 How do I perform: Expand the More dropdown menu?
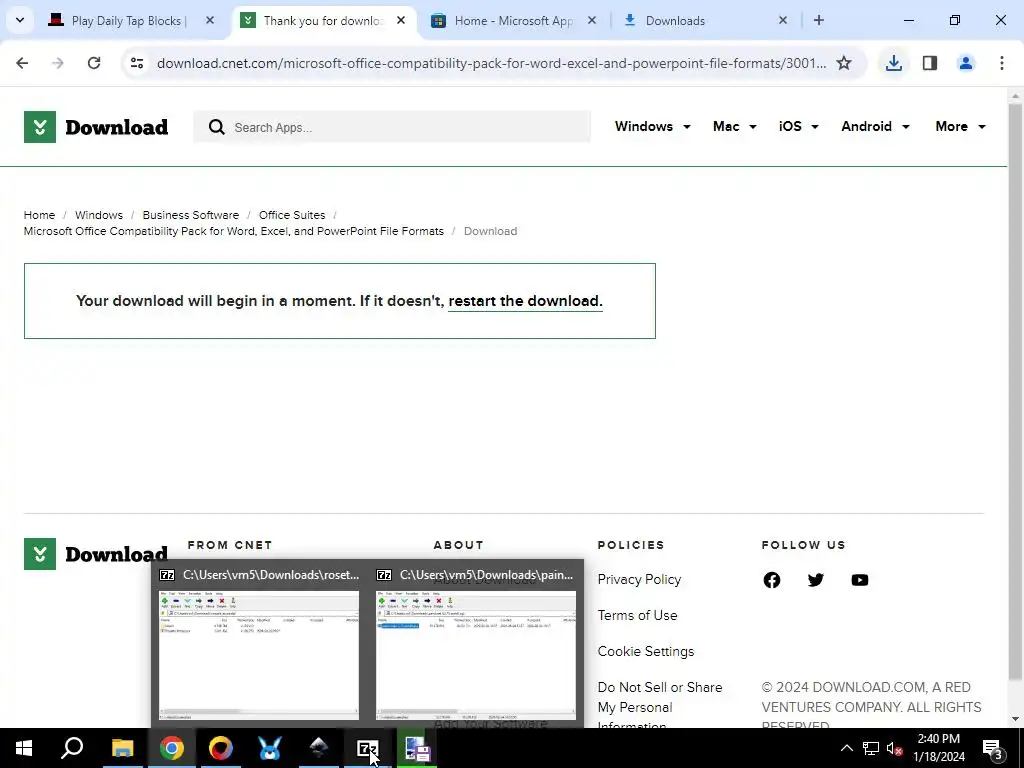click(960, 126)
